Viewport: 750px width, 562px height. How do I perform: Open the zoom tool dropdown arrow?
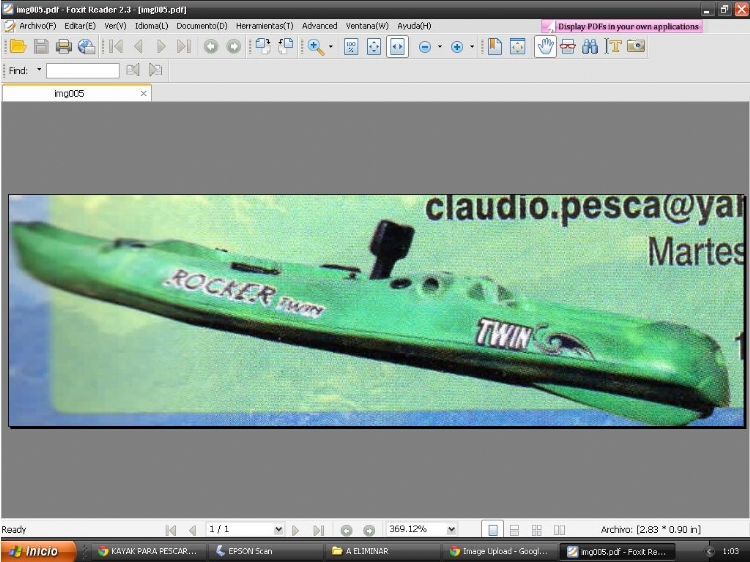(x=331, y=47)
